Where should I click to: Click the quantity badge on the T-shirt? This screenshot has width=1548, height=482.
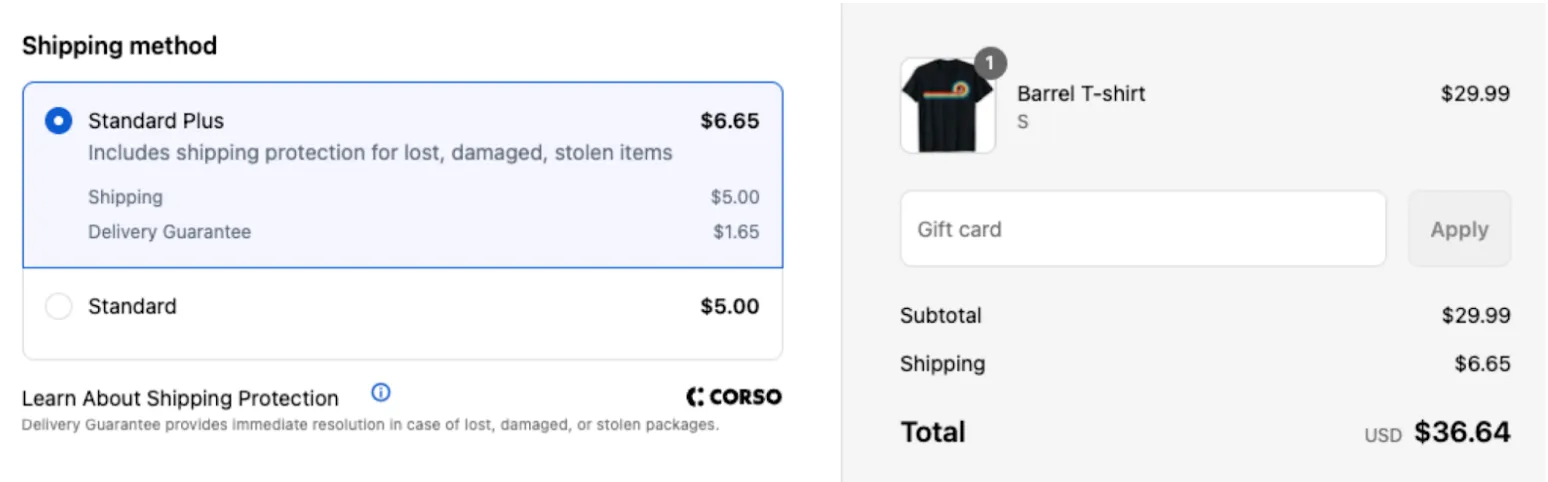pyautogui.click(x=990, y=64)
